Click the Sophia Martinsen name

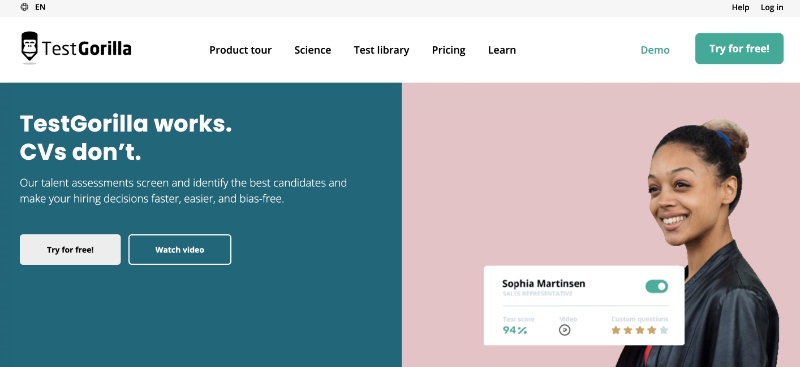(543, 284)
